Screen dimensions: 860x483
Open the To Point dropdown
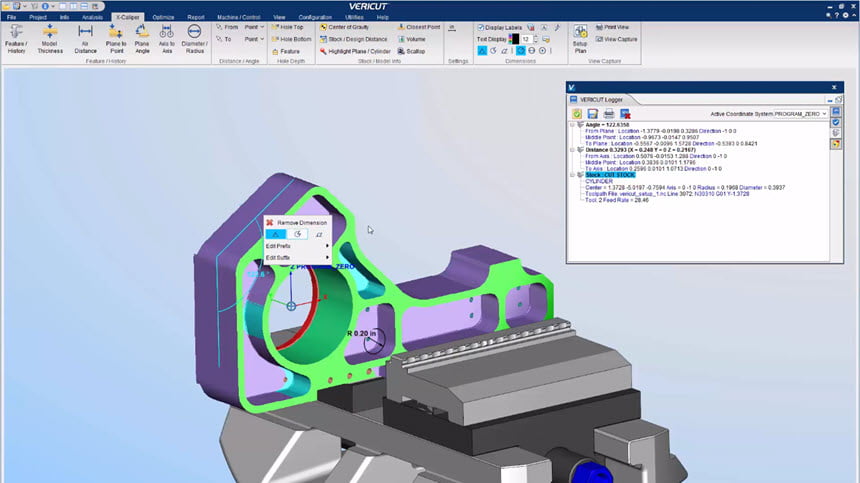click(254, 39)
